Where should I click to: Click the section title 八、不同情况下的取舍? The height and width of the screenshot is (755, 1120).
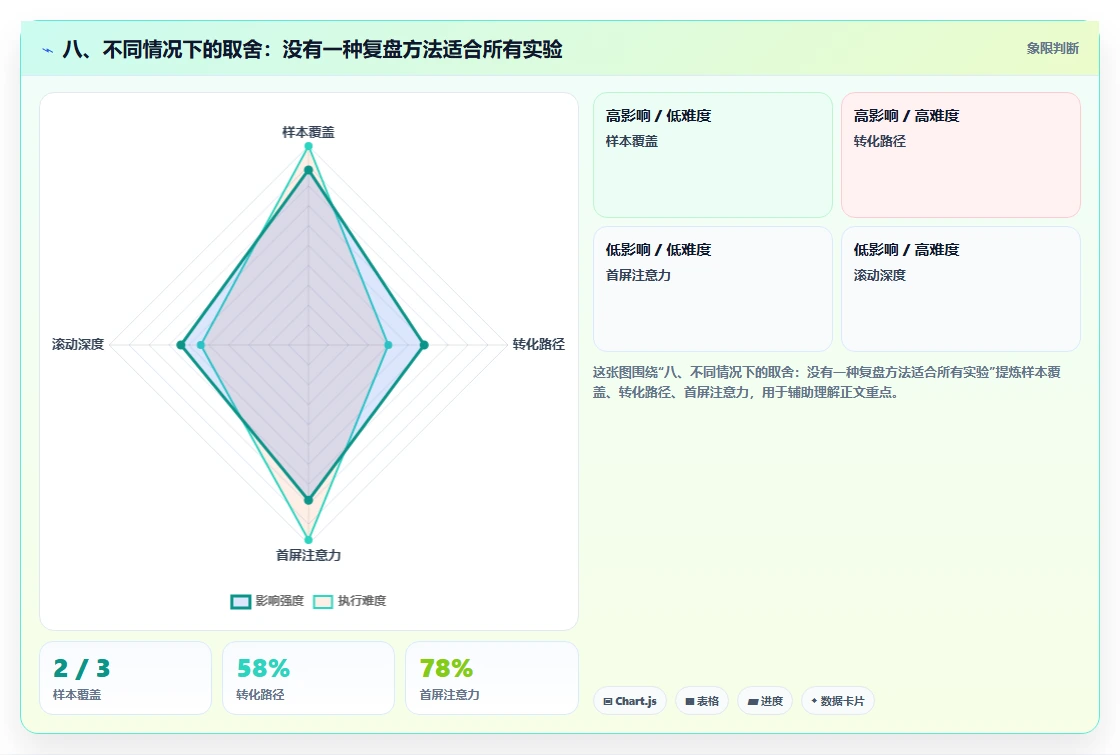pyautogui.click(x=312, y=49)
